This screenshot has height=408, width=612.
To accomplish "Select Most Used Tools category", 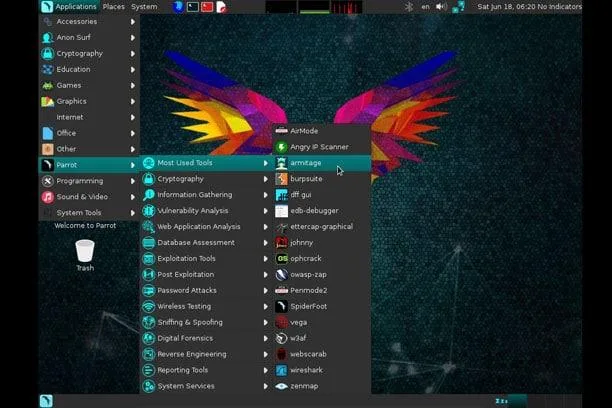I will click(206, 163).
